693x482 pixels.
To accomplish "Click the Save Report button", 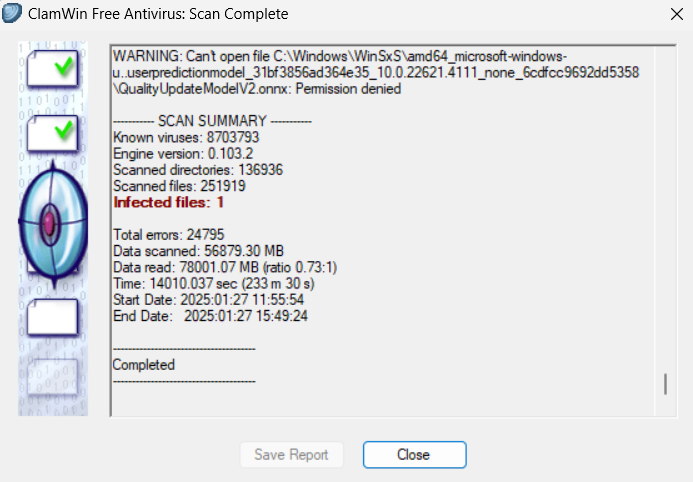I will click(291, 455).
